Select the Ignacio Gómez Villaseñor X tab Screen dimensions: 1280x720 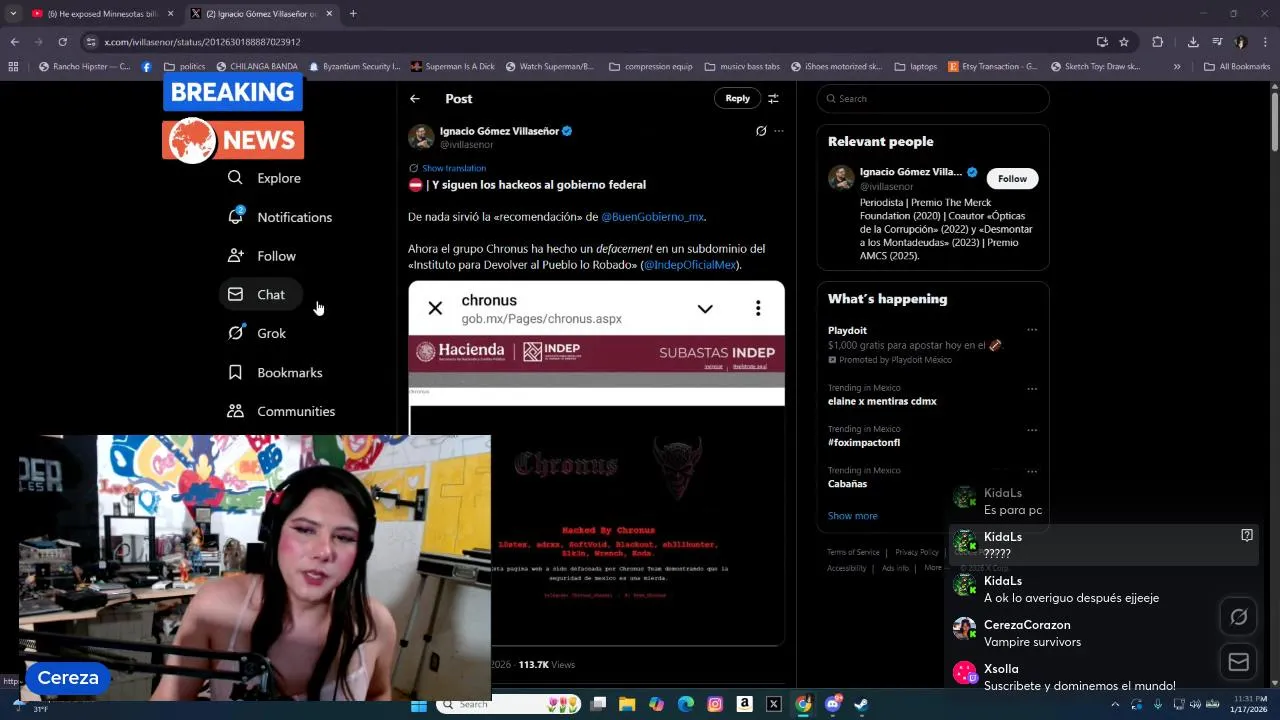[263, 14]
